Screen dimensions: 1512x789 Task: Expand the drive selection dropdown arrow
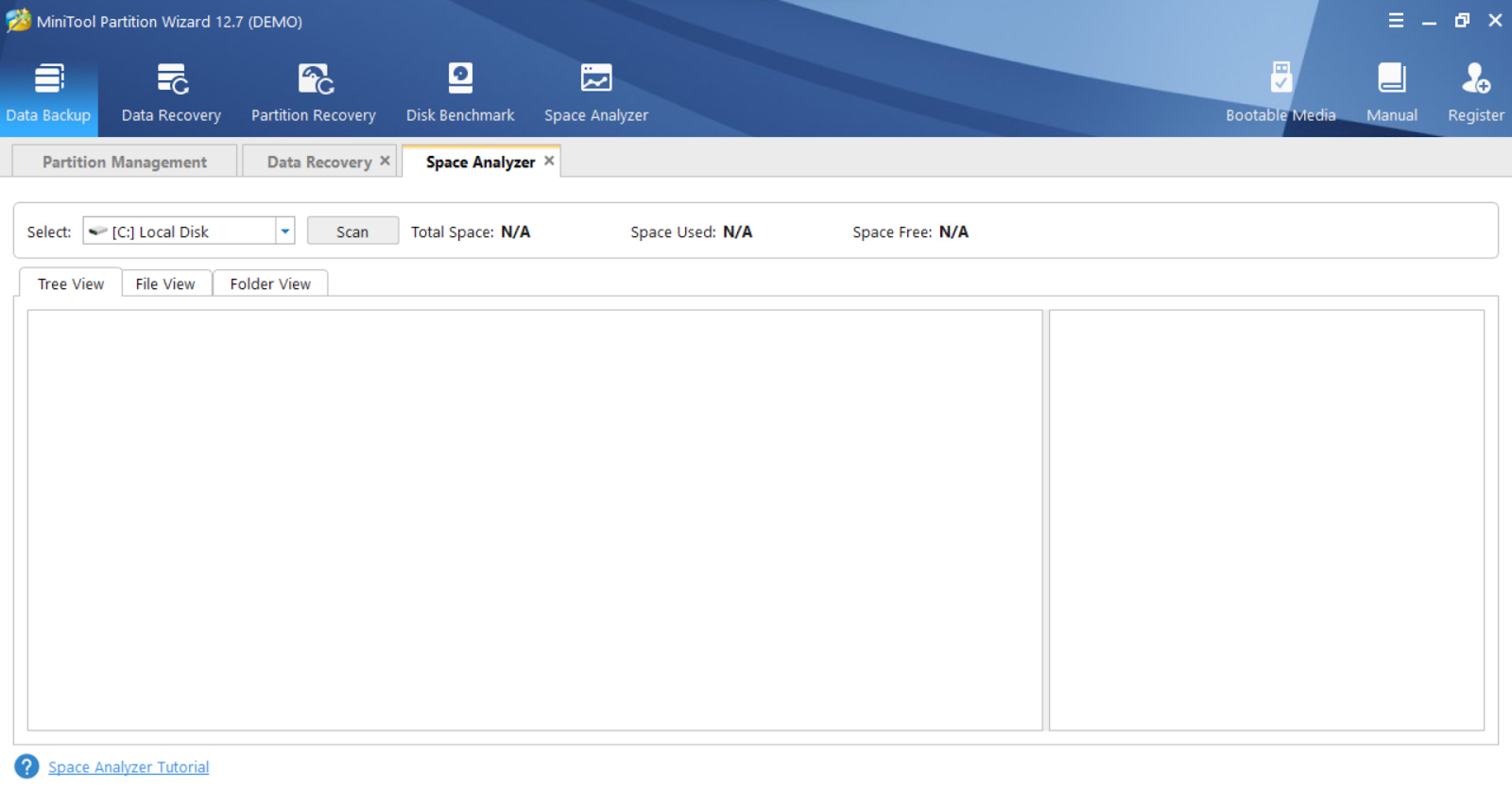284,232
